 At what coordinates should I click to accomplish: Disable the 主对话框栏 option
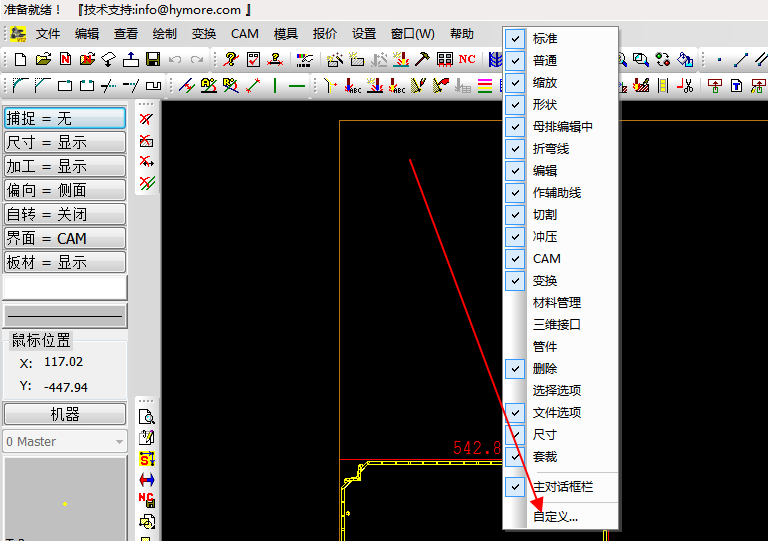click(563, 487)
